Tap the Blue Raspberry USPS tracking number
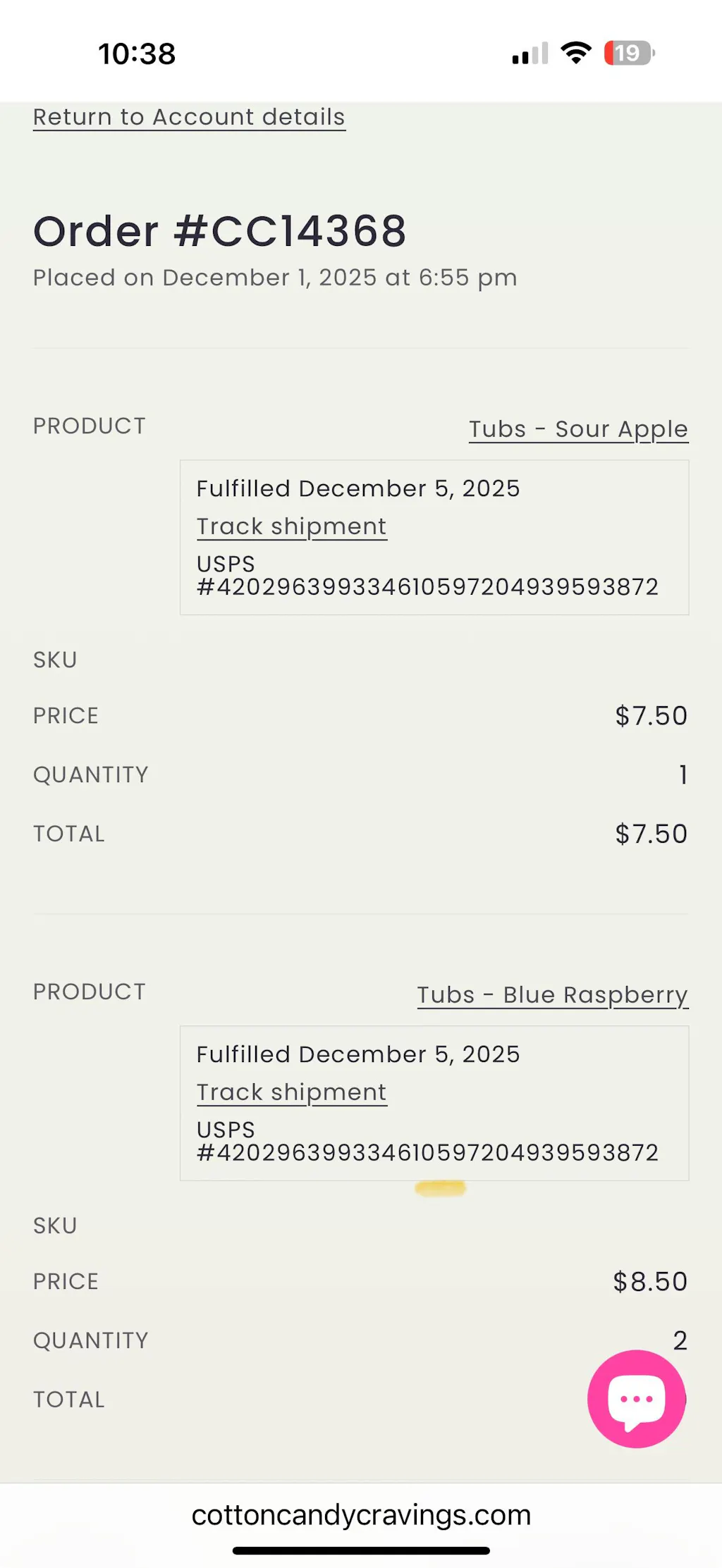The width and height of the screenshot is (722, 1568). coord(427,1153)
